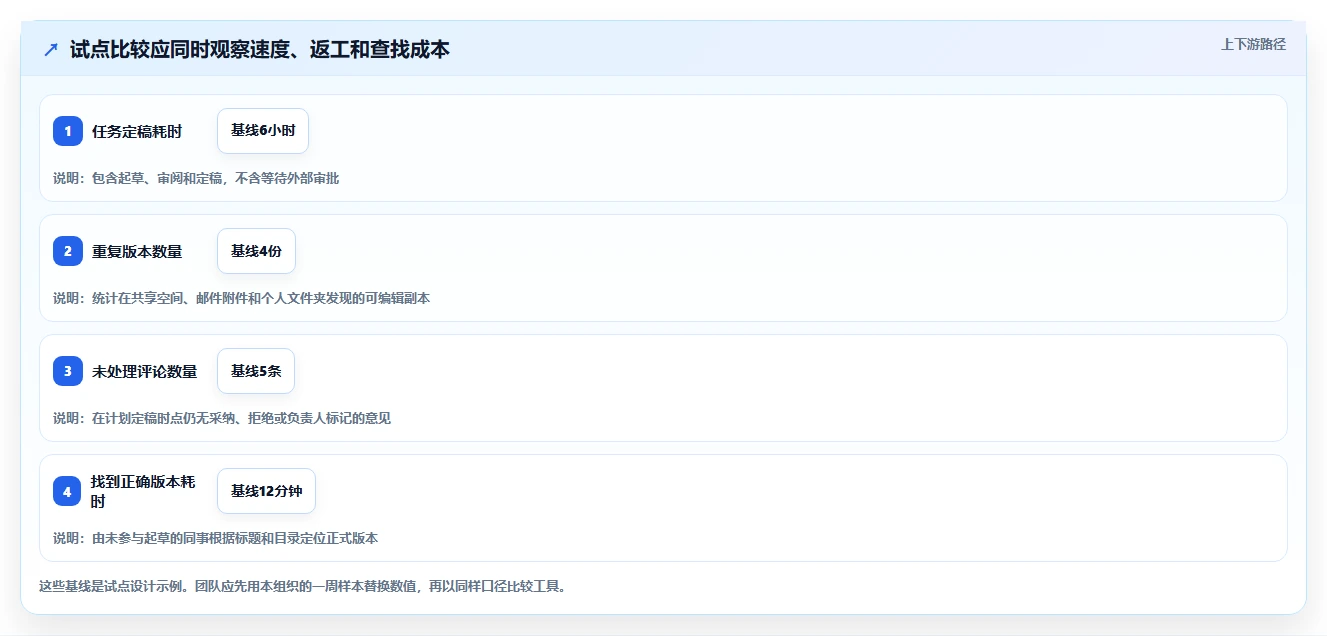Click the note about 可编辑副本 in shared spaces
1327x636 pixels.
[241, 298]
